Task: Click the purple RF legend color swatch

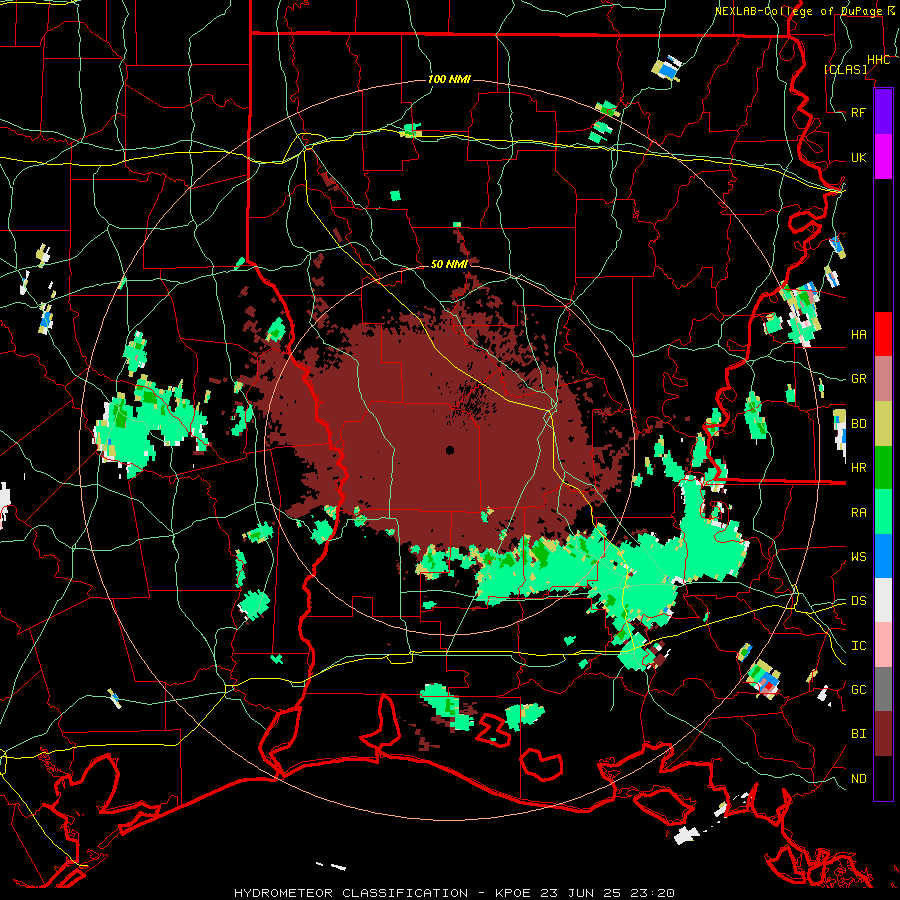Action: pyautogui.click(x=883, y=112)
